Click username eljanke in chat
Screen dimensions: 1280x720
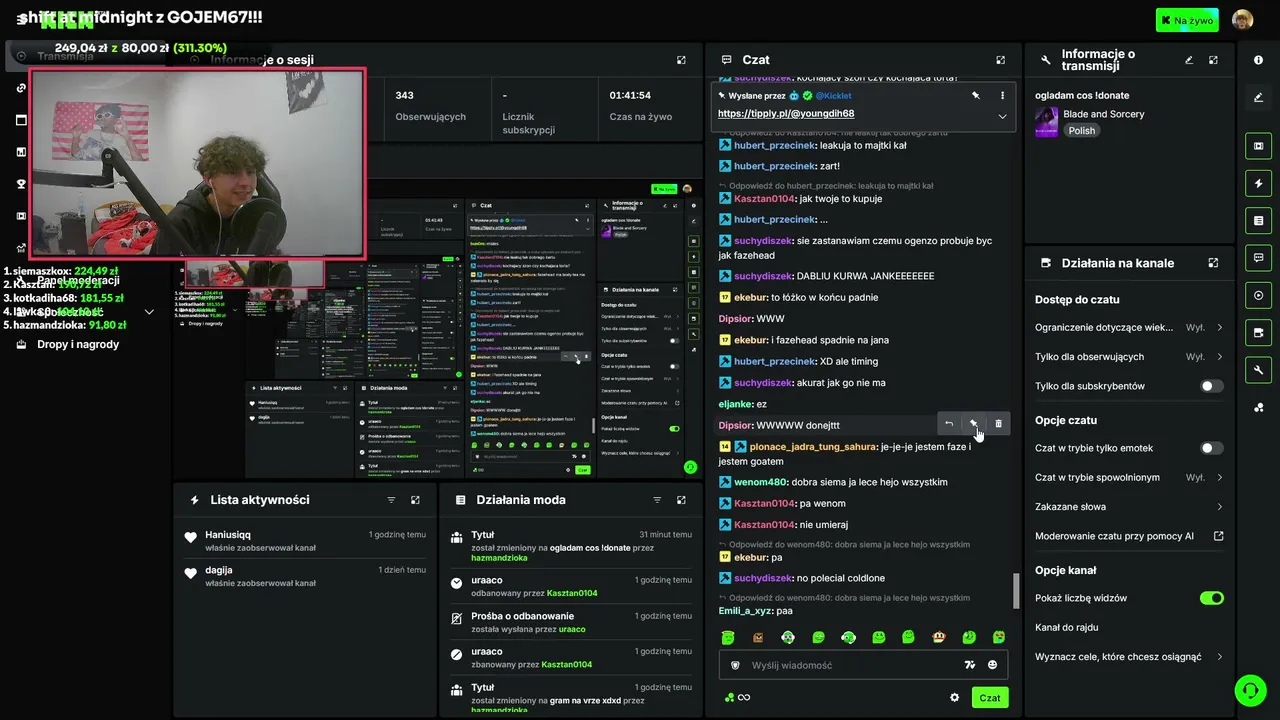(735, 404)
